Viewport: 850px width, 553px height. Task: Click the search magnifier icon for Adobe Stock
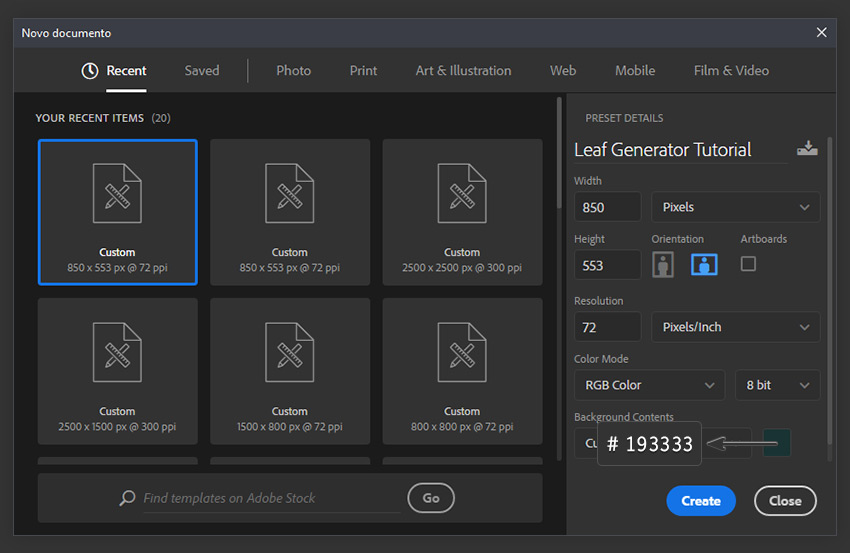[127, 498]
